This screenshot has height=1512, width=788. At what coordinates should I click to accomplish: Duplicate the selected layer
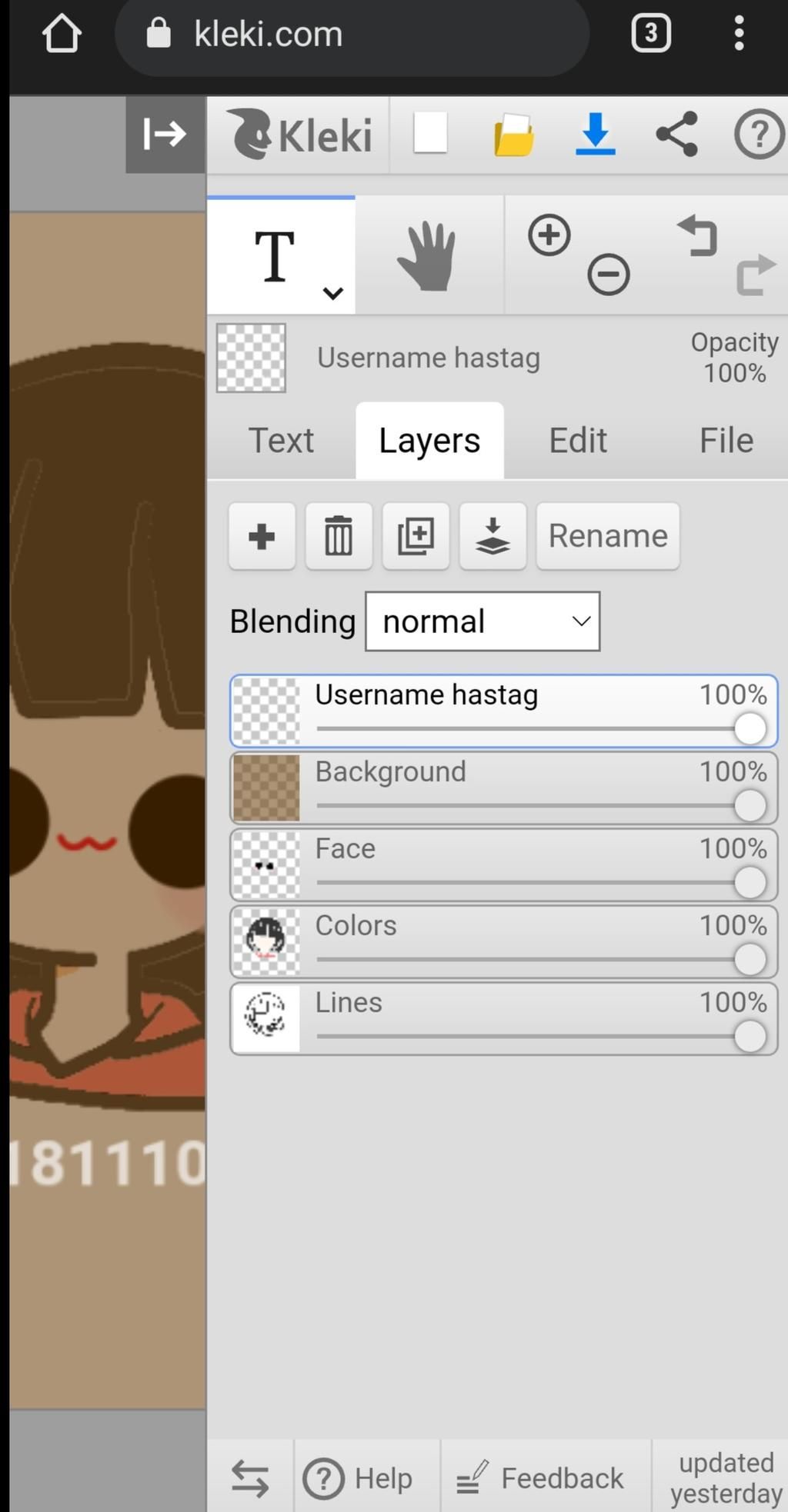[x=416, y=536]
